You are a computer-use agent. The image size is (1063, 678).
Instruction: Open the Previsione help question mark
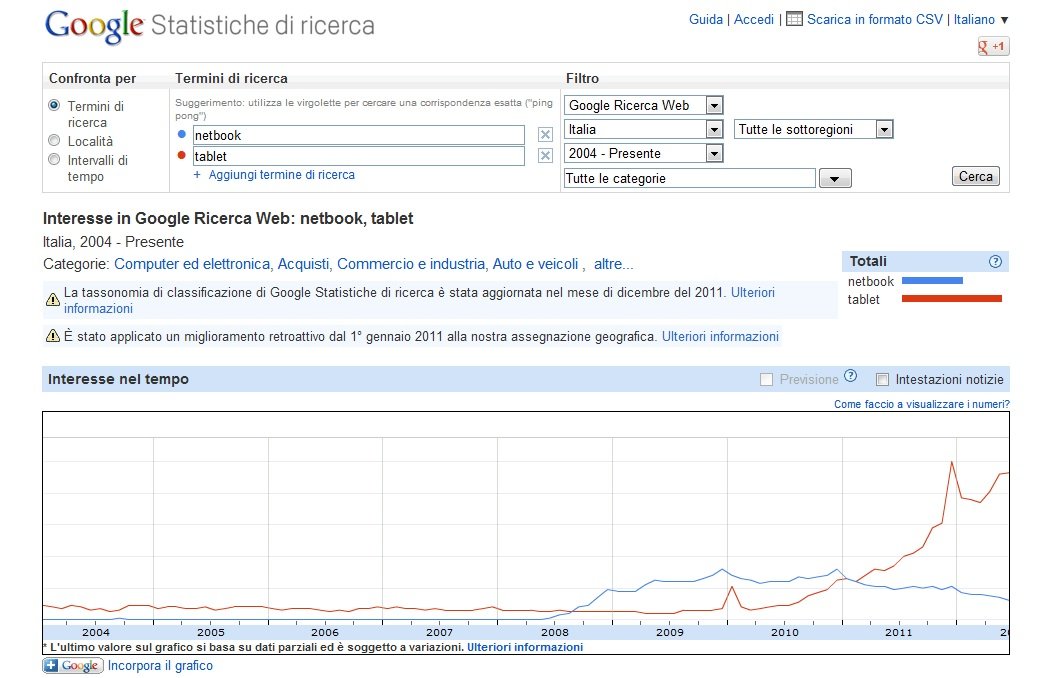[851, 376]
